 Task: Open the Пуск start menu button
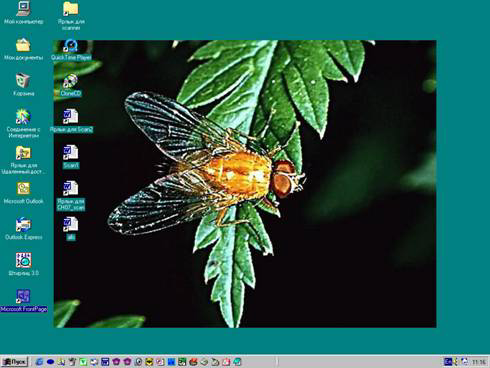pos(14,362)
